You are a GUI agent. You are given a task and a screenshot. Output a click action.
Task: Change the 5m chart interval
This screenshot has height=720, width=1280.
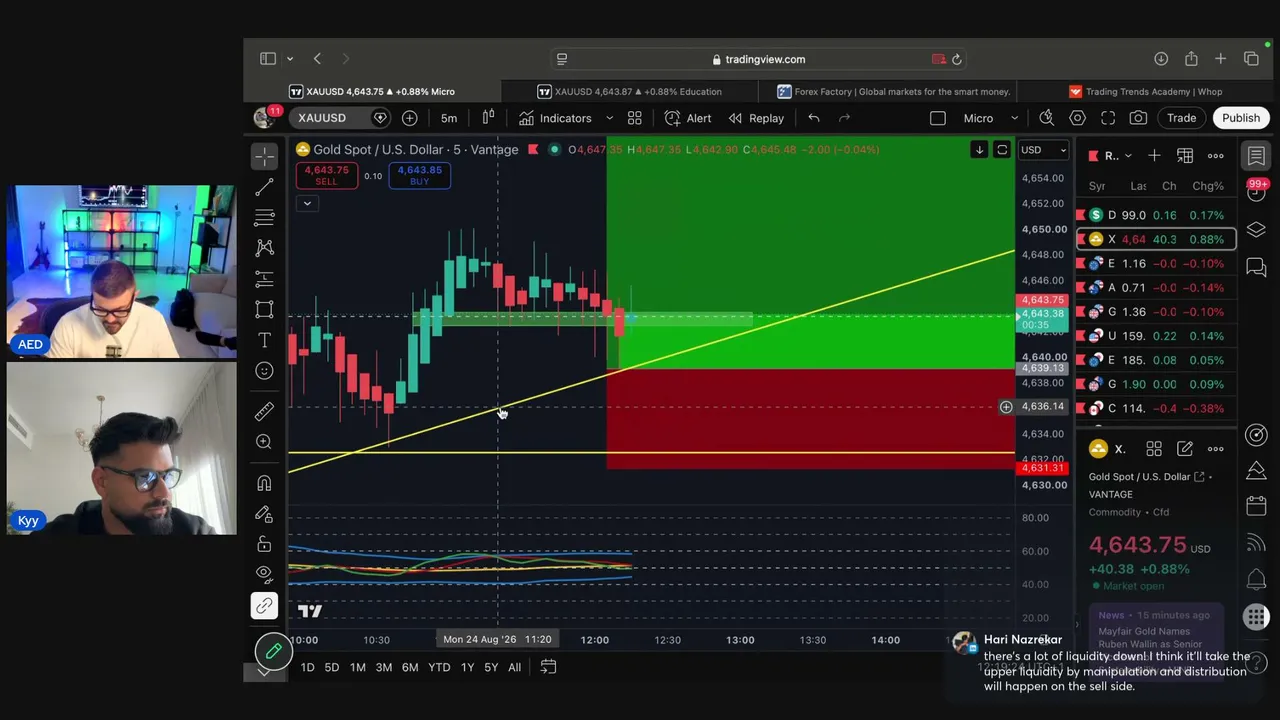coord(449,118)
